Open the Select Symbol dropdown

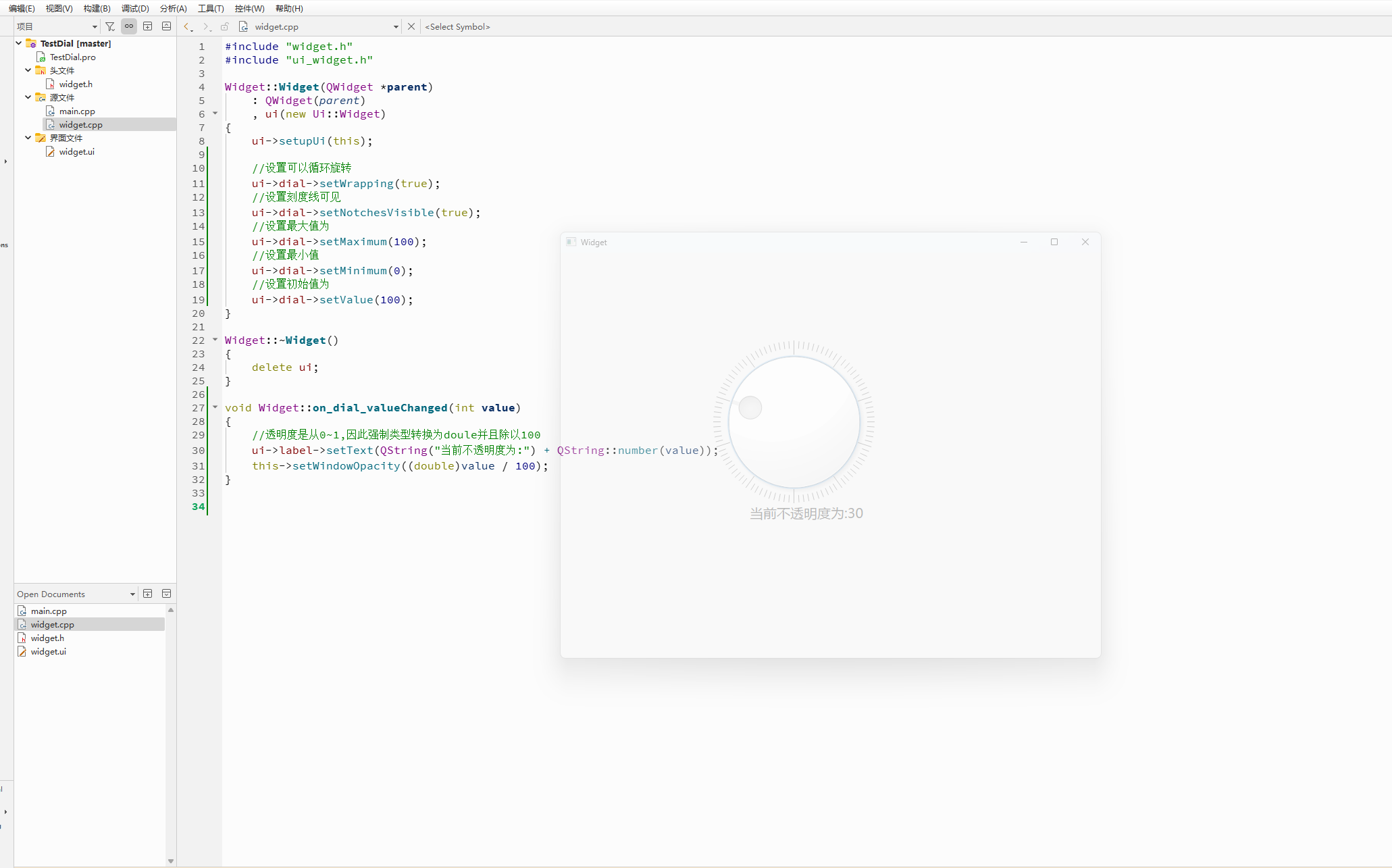coord(457,27)
